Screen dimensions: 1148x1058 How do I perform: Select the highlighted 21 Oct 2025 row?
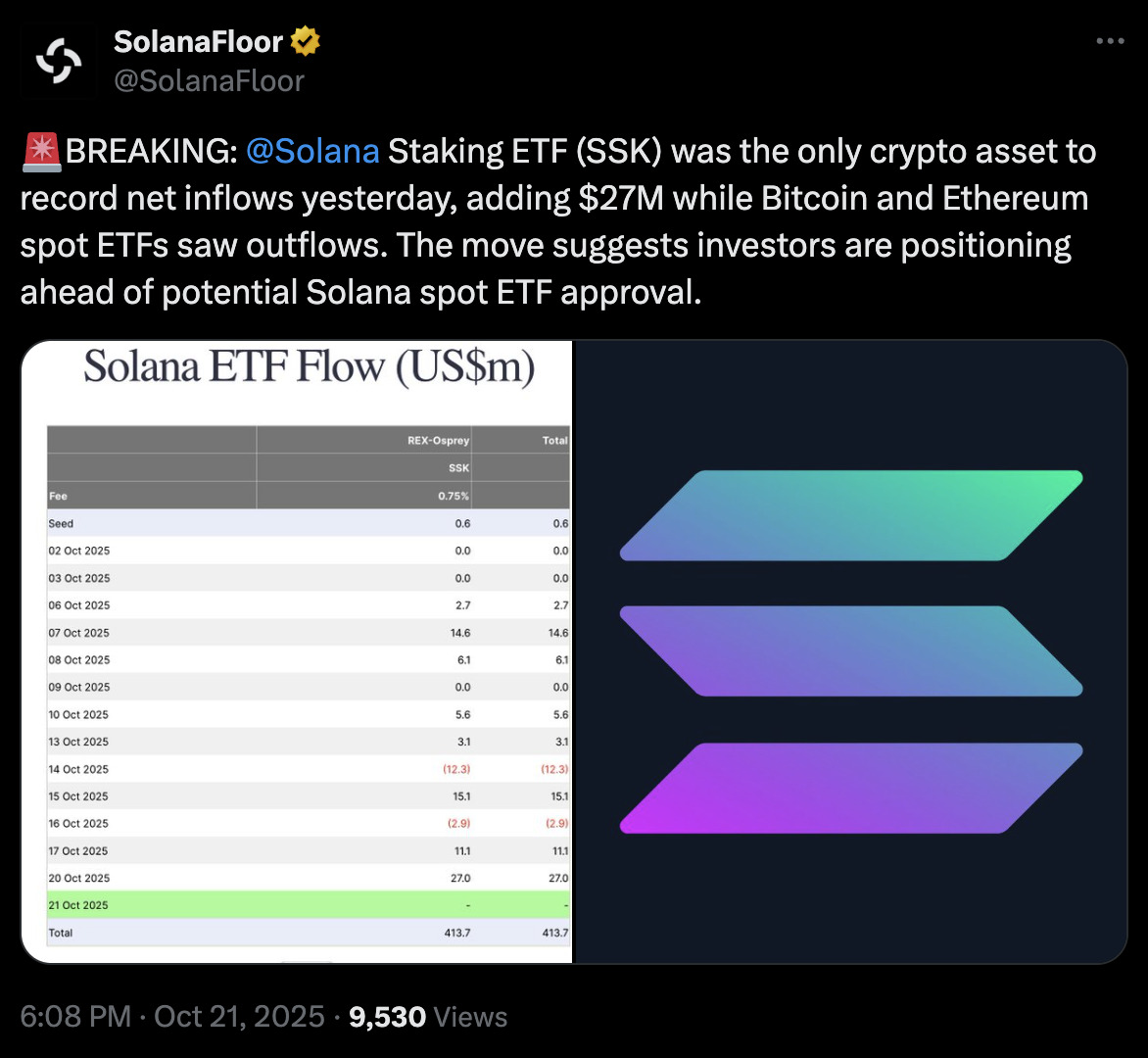click(308, 905)
